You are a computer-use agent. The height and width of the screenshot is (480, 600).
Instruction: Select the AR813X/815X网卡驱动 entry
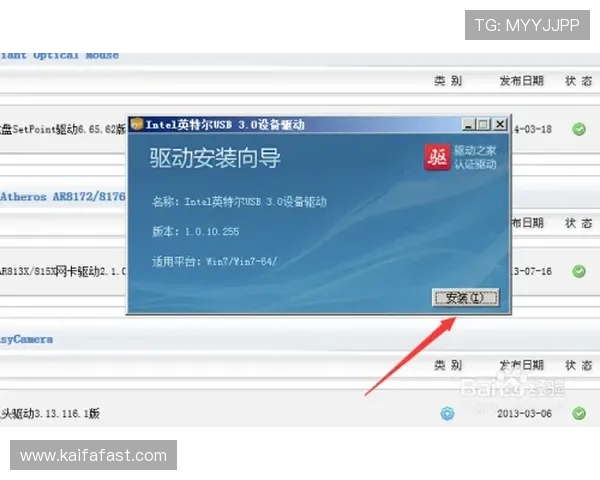coord(63,271)
